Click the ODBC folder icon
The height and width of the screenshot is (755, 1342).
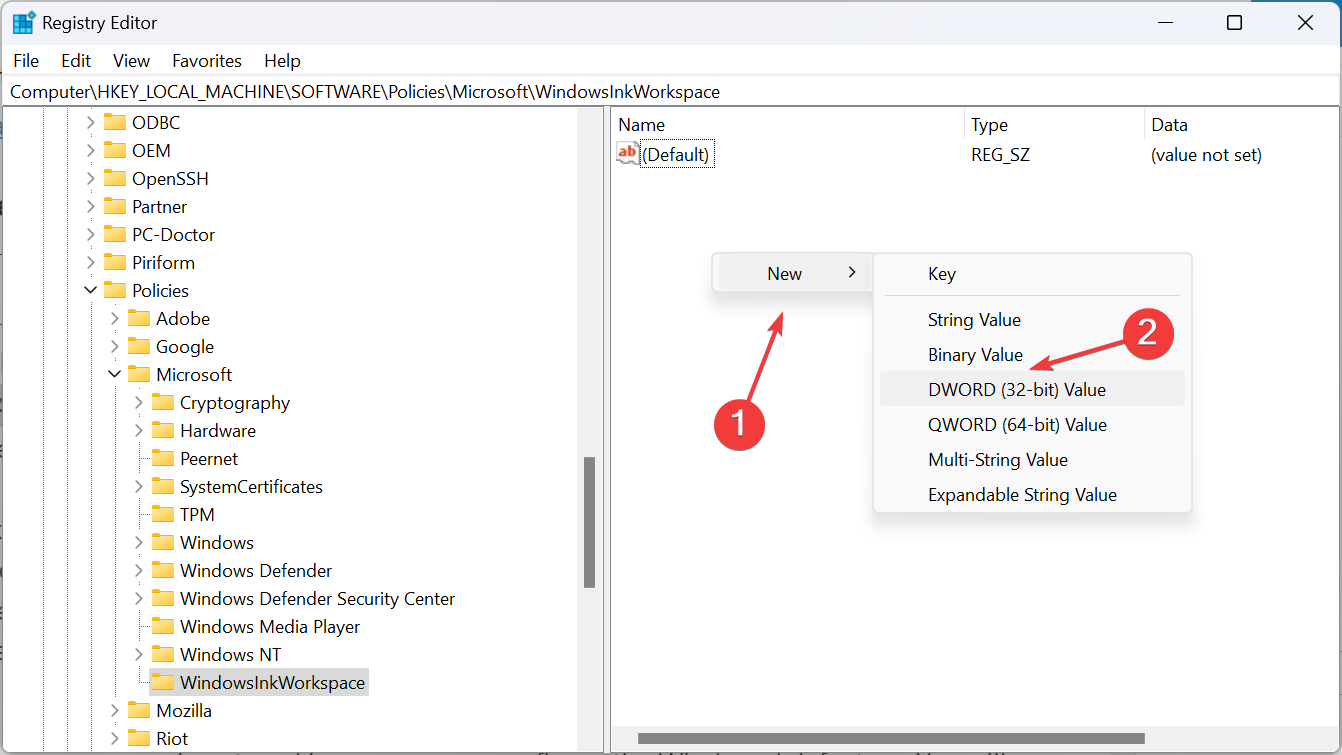[x=115, y=123]
